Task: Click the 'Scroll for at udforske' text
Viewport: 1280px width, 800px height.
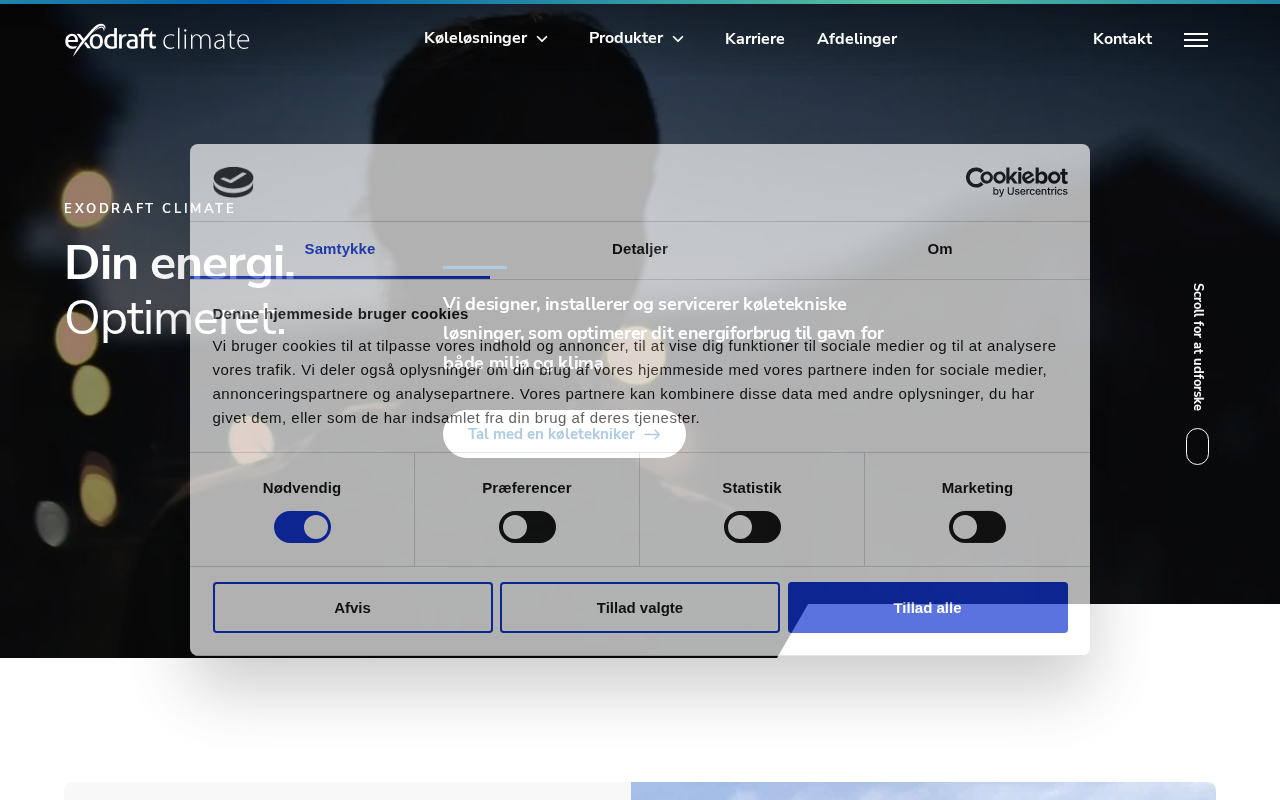Action: point(1198,347)
